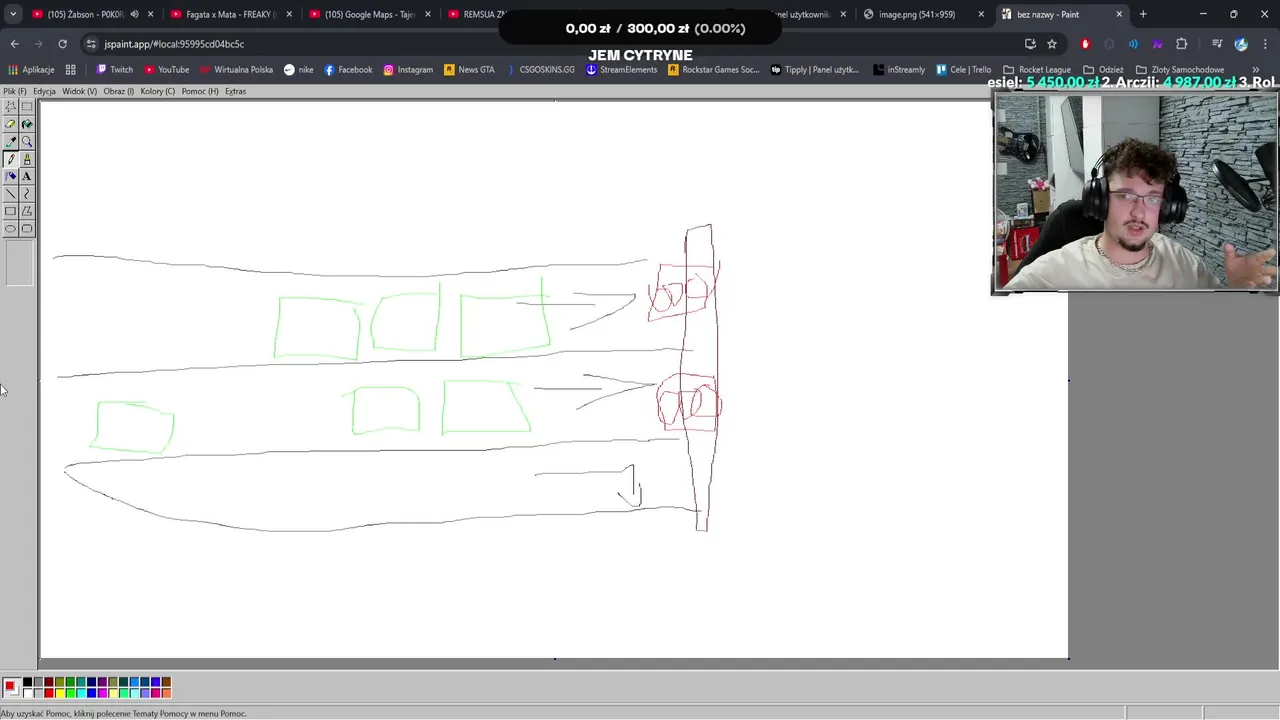Open the browser Extensions puzzle icon
This screenshot has height=720, width=1280.
coord(1181,44)
